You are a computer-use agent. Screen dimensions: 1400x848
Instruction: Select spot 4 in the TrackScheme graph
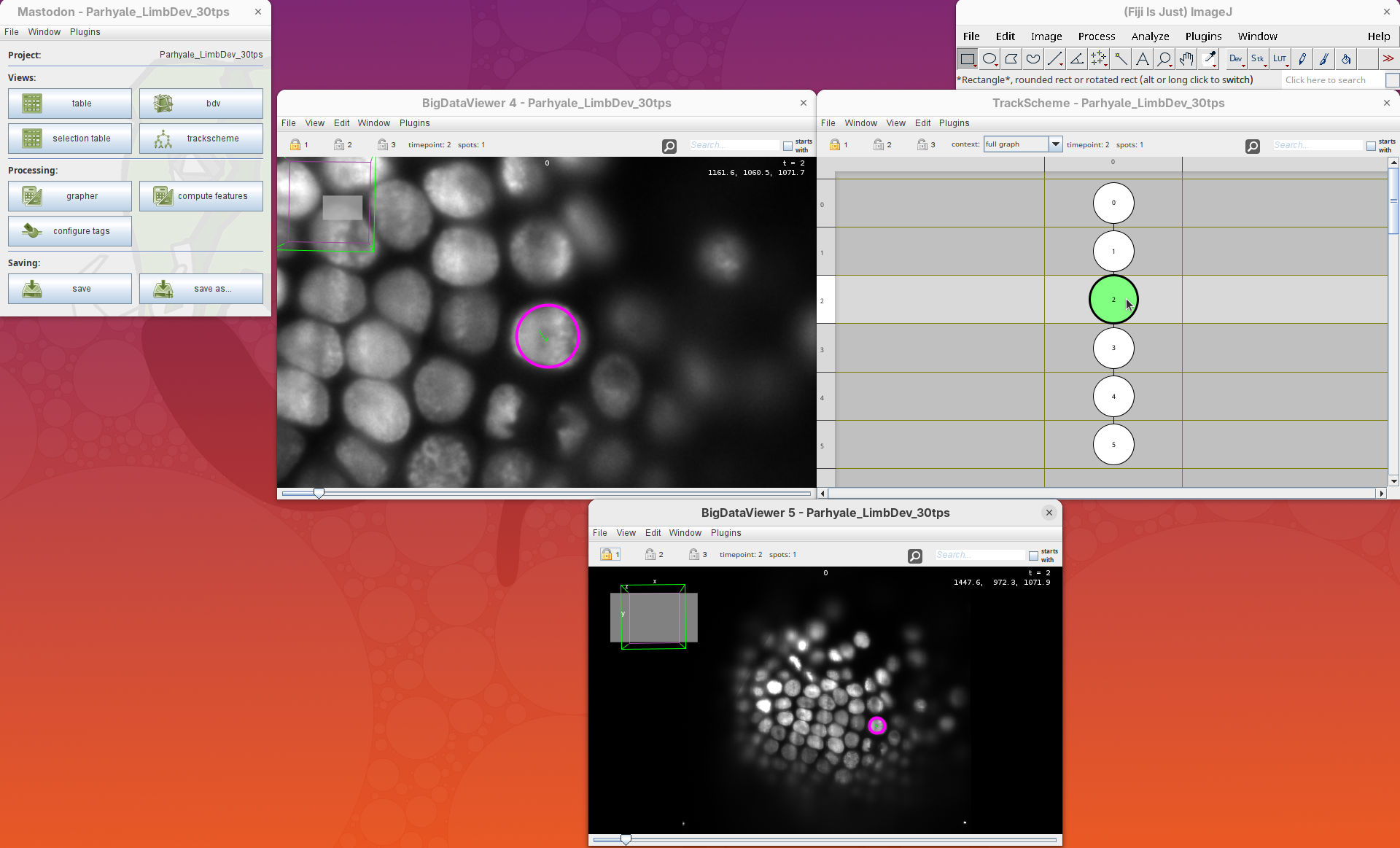1113,397
